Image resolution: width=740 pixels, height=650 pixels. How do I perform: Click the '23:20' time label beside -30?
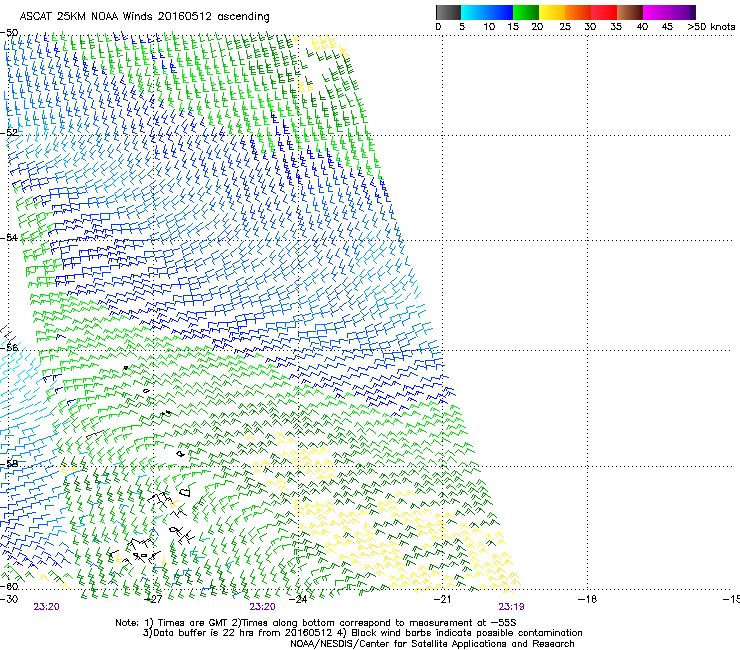(46, 607)
